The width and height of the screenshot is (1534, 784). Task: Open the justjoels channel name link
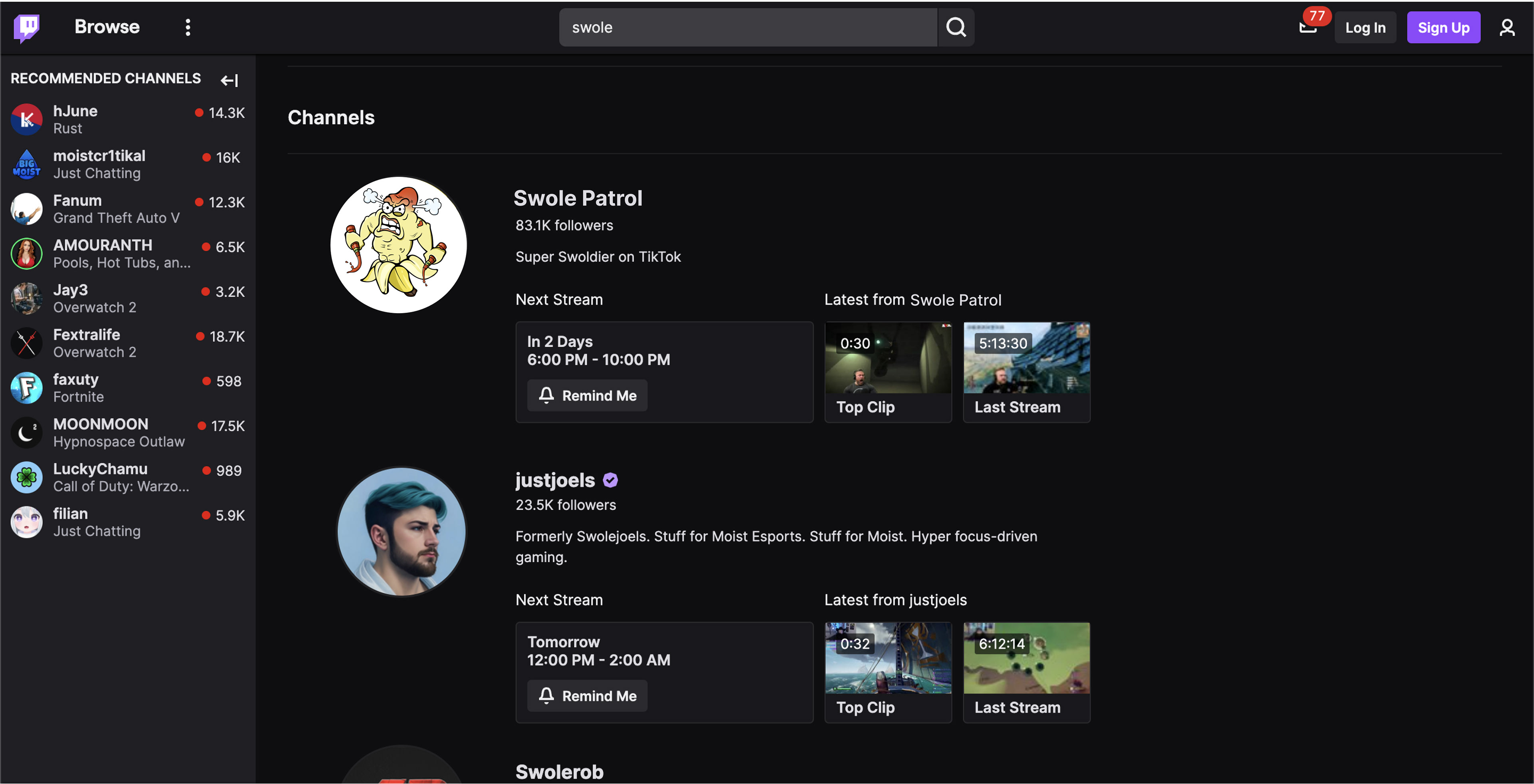pos(555,480)
